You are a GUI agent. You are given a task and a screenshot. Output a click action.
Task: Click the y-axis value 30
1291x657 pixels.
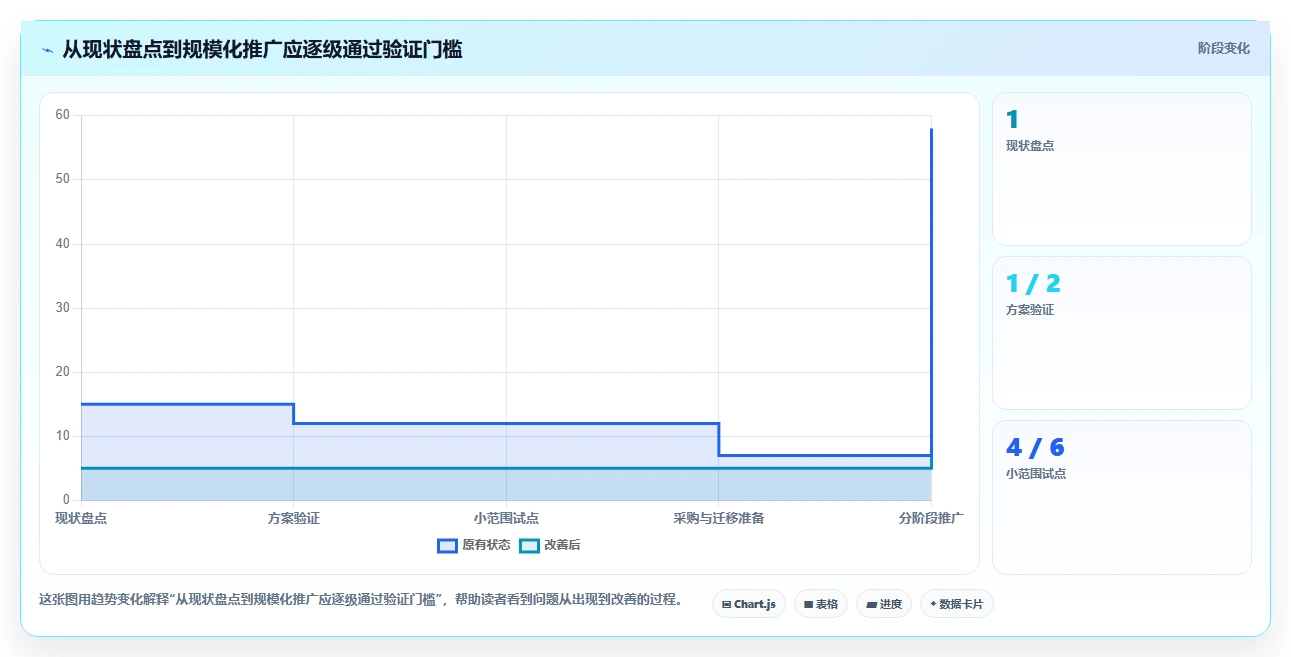[x=62, y=308]
